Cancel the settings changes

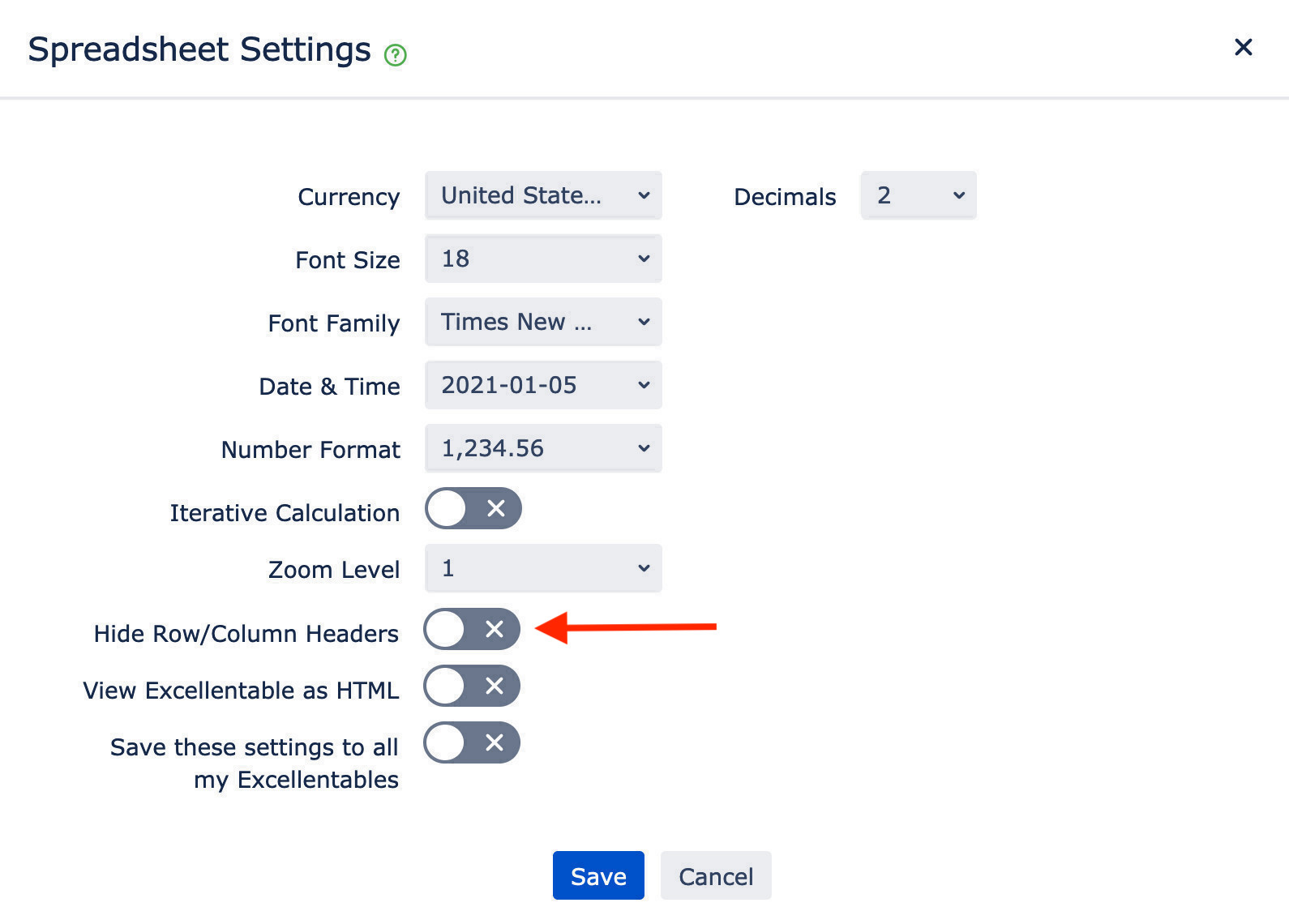715,875
